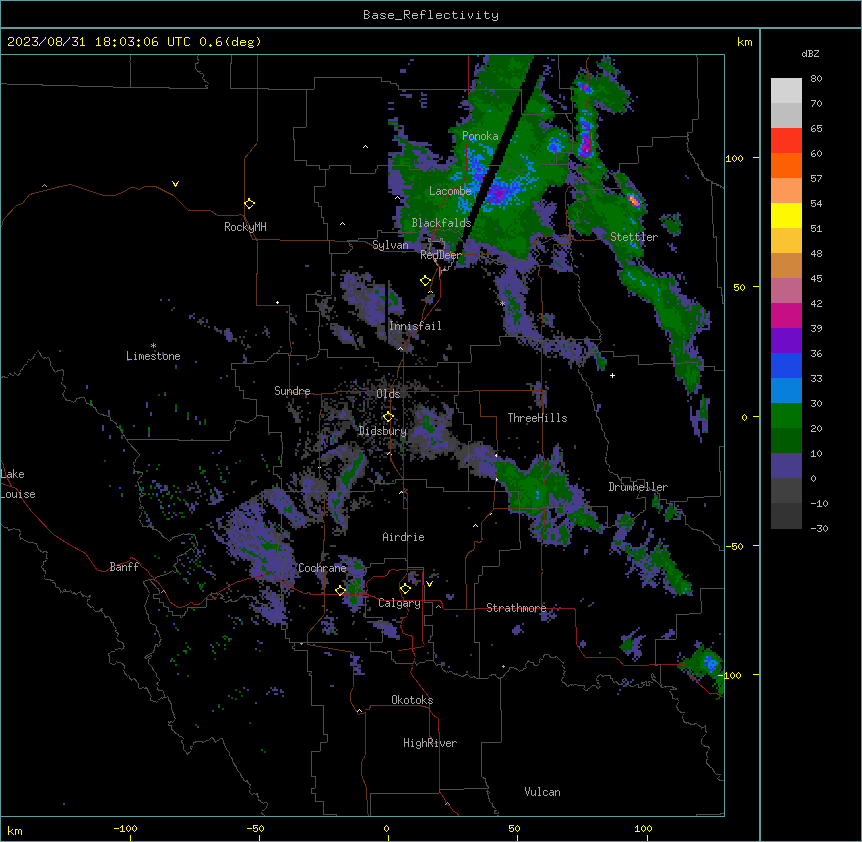This screenshot has height=842, width=862.
Task: Click the yellow diamond marker between Olds and Didsbury
Action: pyautogui.click(x=388, y=417)
